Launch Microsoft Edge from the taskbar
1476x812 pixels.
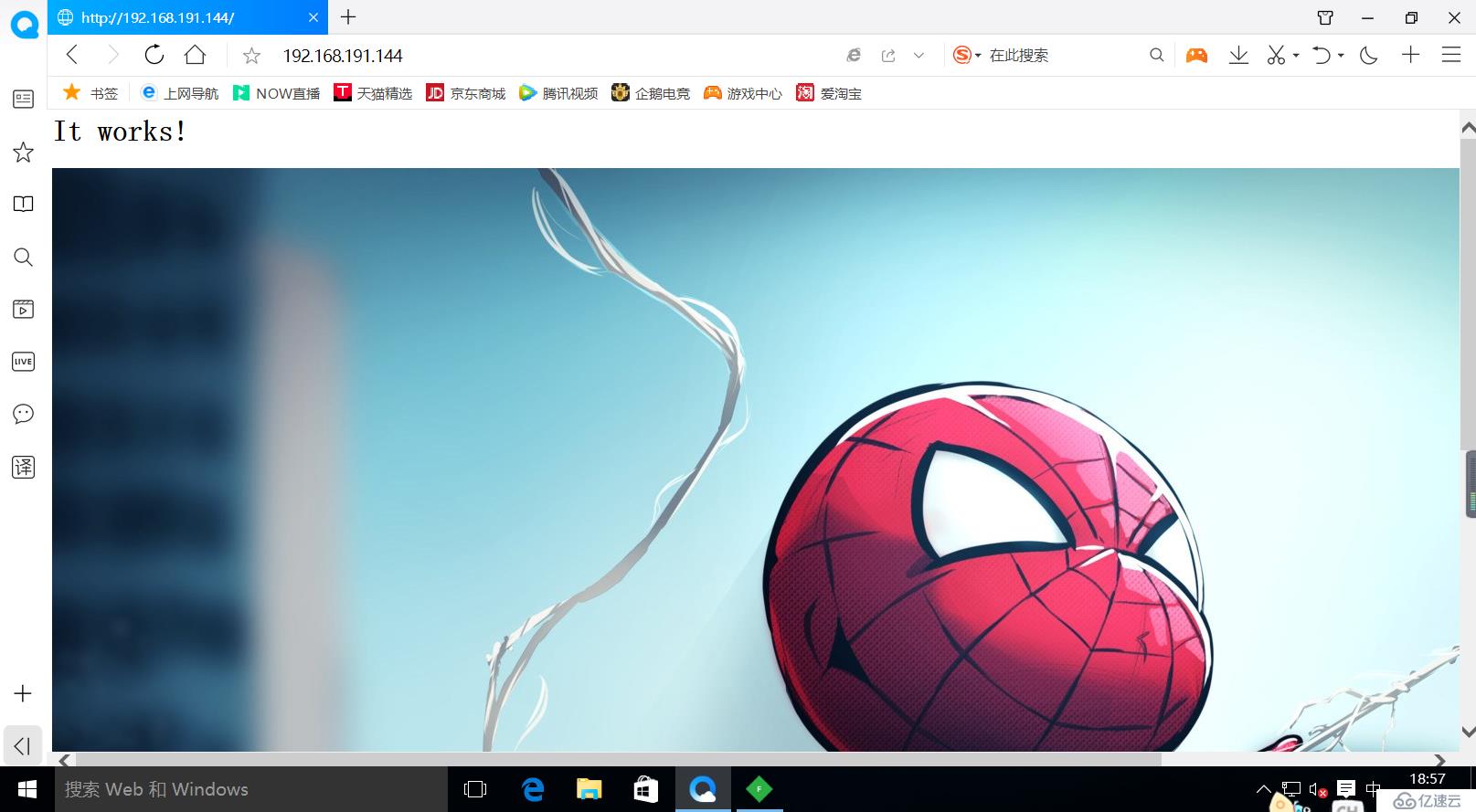(532, 789)
